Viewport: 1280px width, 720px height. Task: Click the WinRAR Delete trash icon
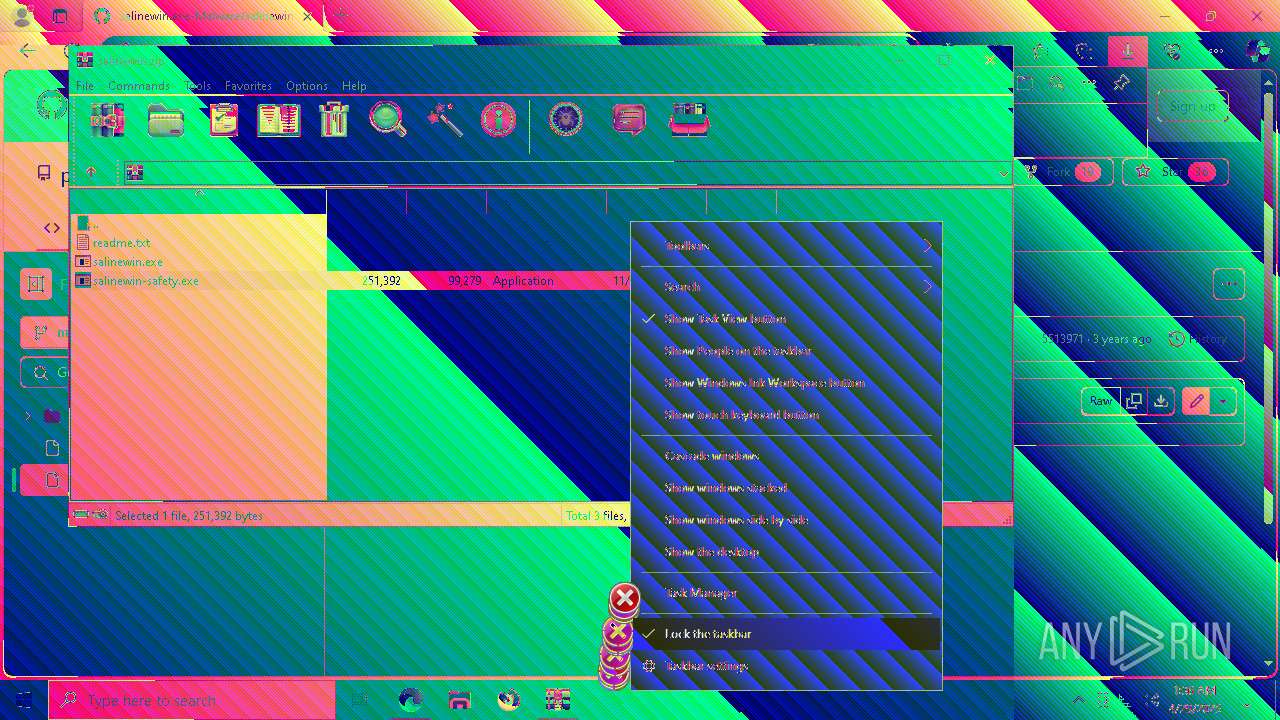pos(334,120)
